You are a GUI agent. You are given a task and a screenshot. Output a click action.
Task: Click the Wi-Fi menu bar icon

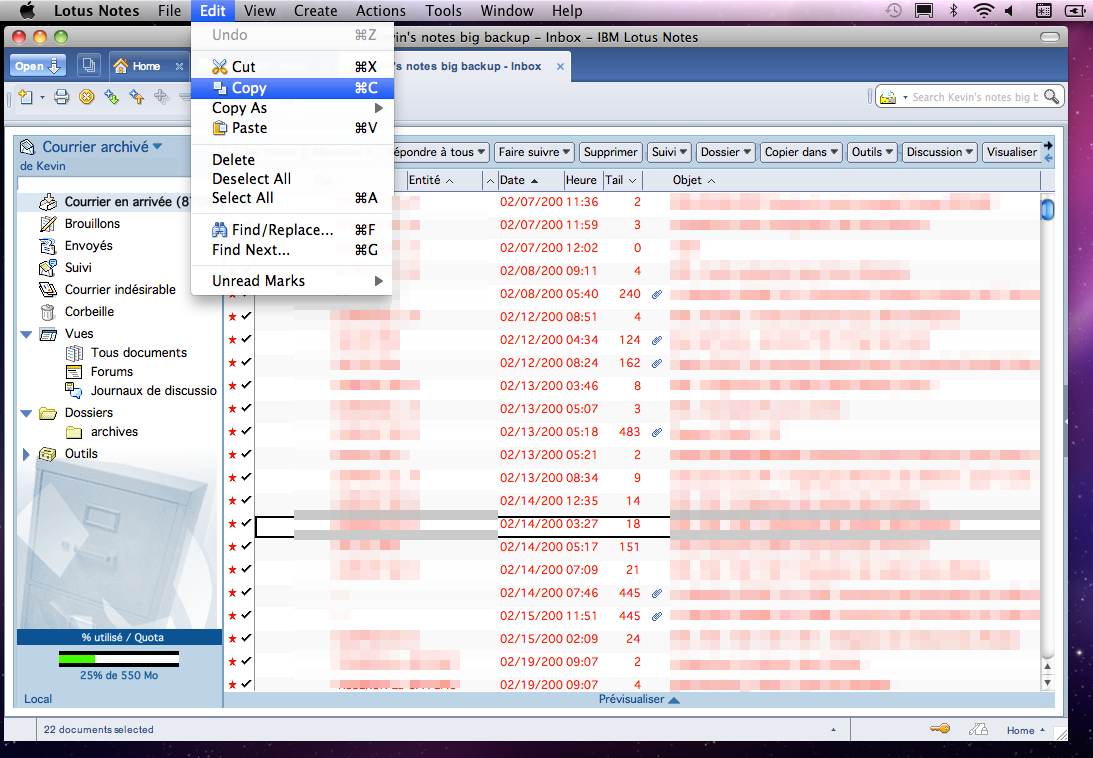pos(984,10)
